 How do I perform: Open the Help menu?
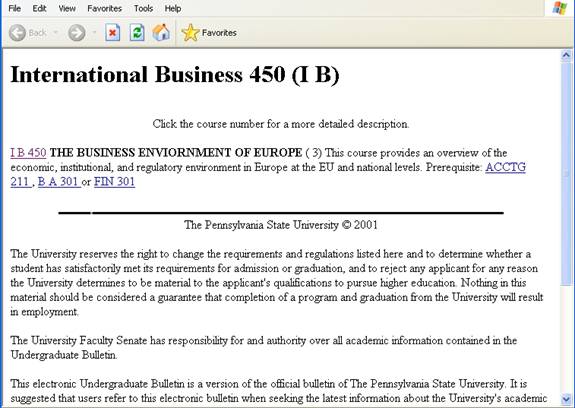pos(173,8)
